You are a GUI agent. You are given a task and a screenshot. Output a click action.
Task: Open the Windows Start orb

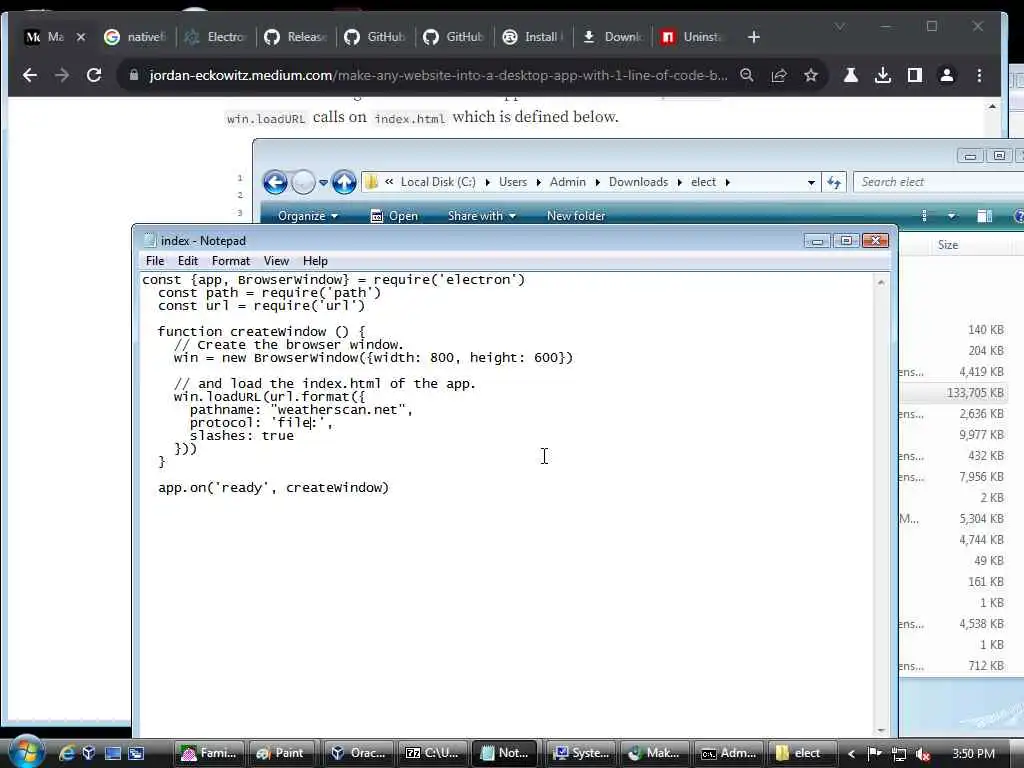point(26,752)
